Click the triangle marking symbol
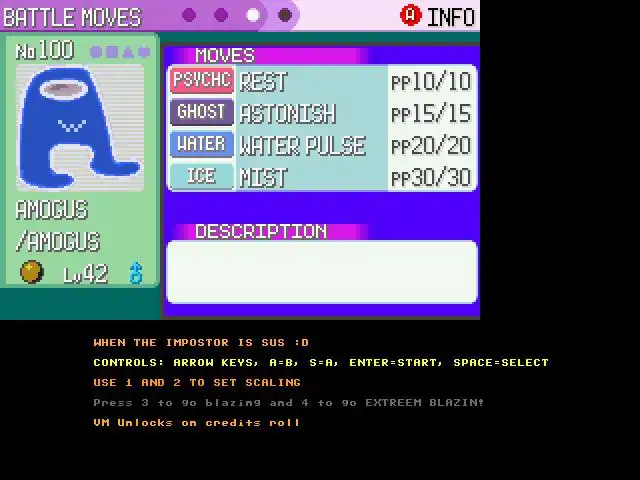 pyautogui.click(x=128, y=52)
